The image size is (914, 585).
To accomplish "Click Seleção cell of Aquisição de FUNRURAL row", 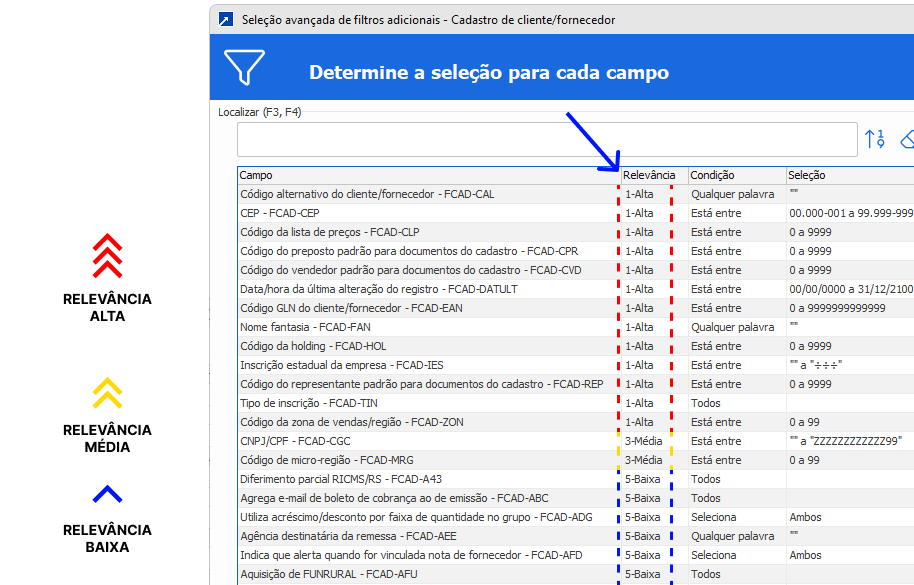I will [848, 574].
